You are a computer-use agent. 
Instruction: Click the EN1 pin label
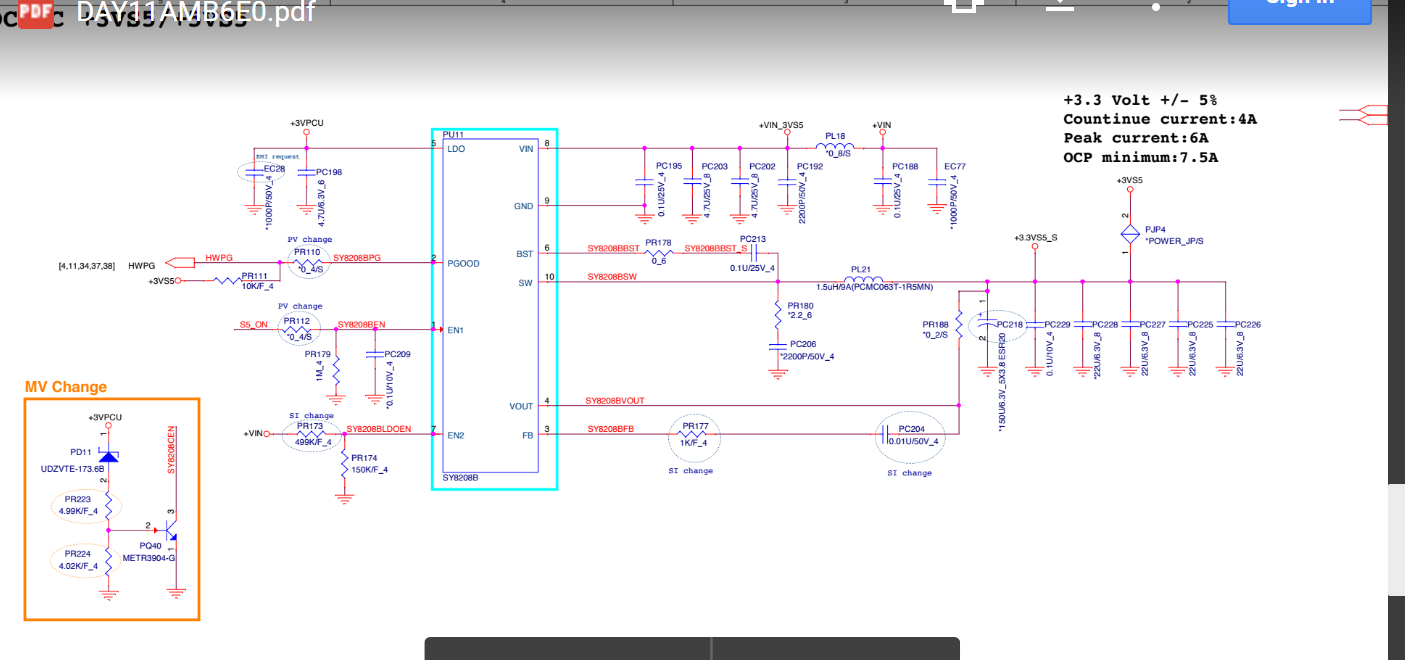456,329
